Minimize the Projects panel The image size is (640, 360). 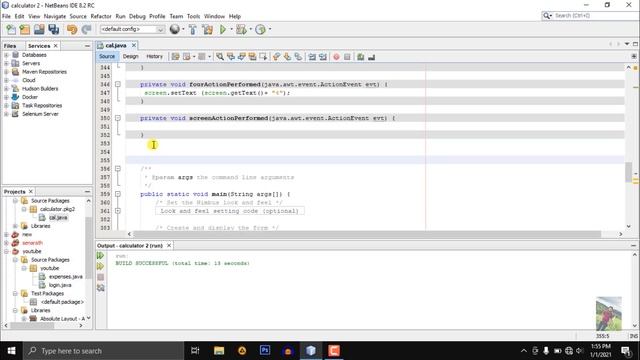click(x=87, y=191)
